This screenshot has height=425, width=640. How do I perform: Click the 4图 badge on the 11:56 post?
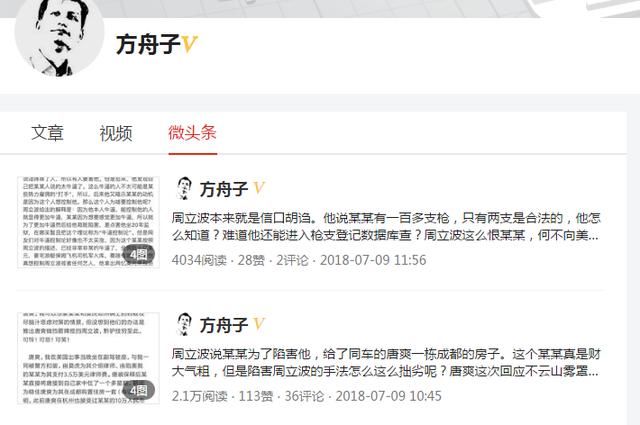(138, 255)
